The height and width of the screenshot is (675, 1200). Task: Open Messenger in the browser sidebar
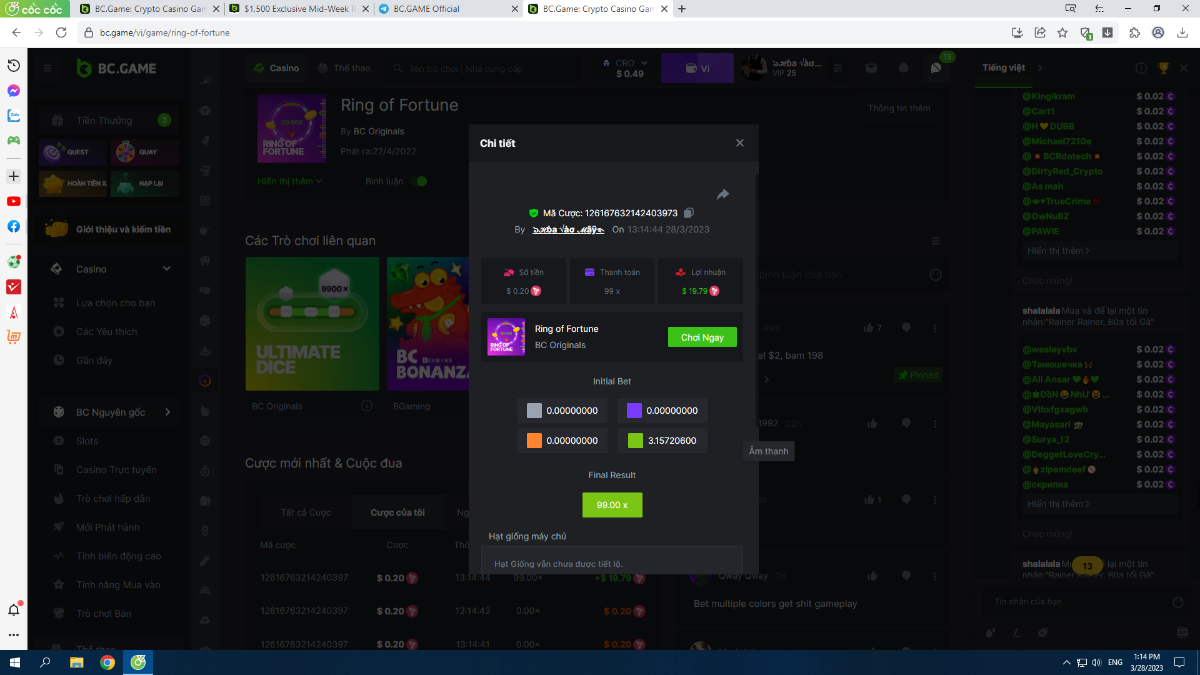[x=14, y=90]
